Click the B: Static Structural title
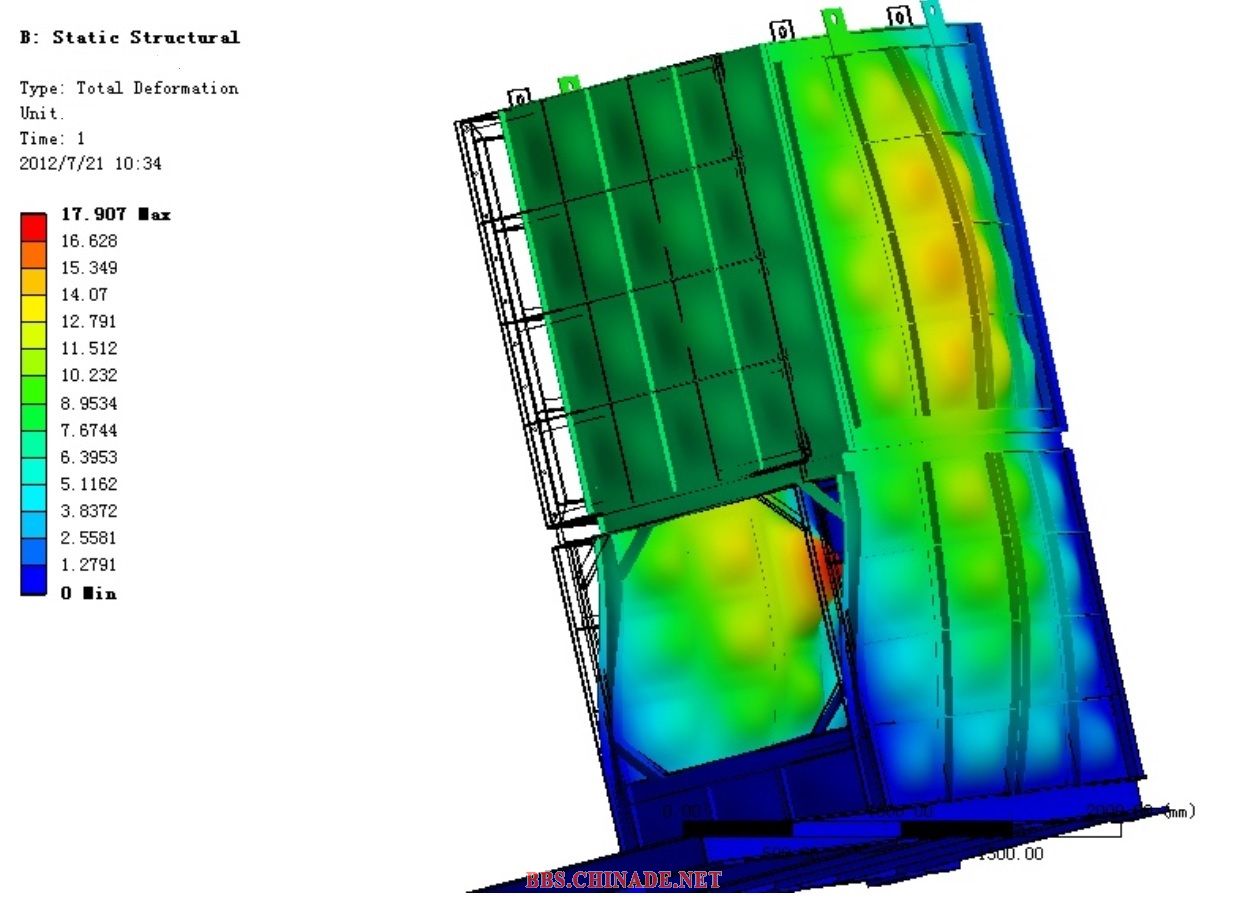 [130, 37]
